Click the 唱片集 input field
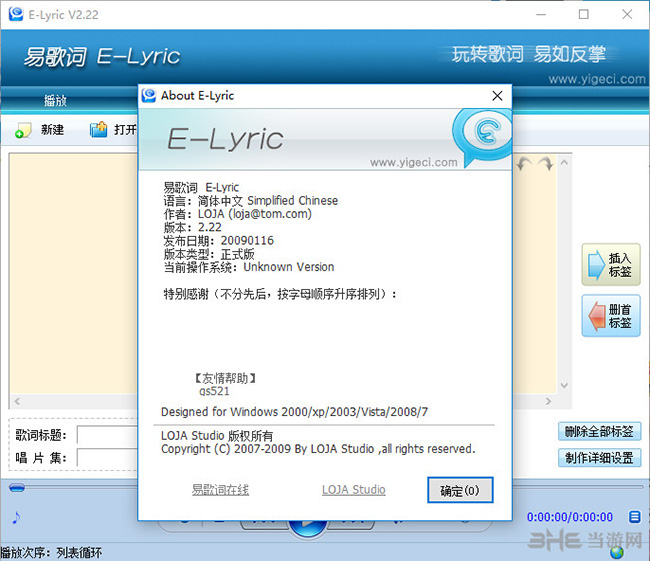650x561 pixels. point(107,458)
